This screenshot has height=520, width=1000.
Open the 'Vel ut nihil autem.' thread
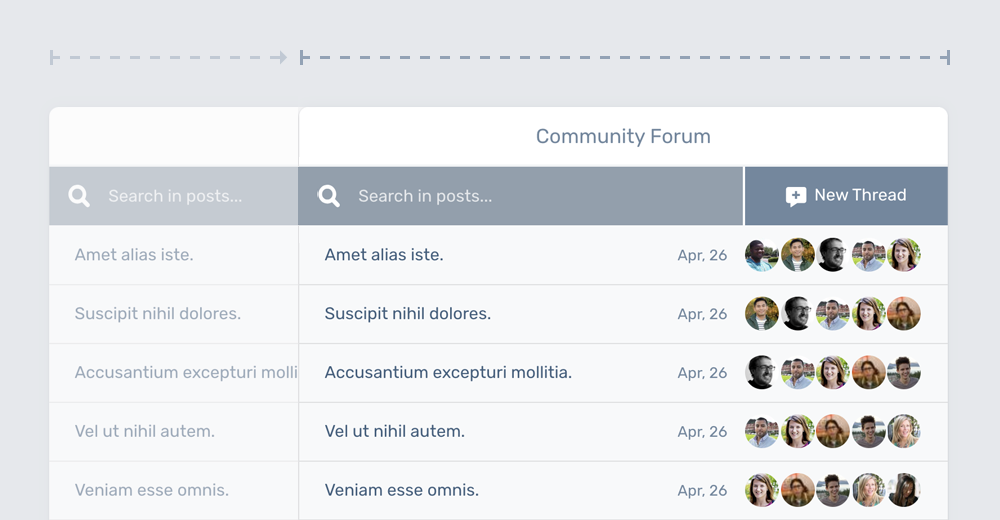click(395, 432)
